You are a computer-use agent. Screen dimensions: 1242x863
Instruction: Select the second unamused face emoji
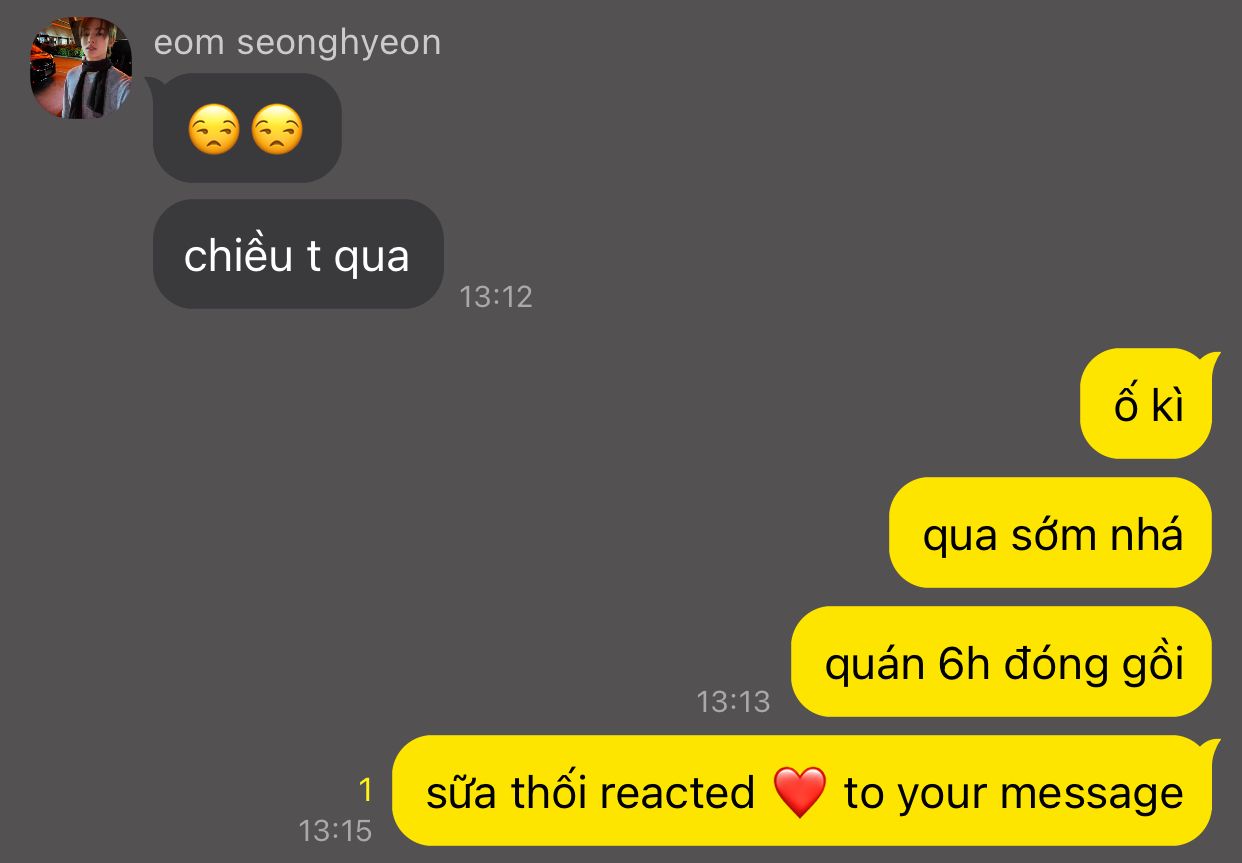click(277, 130)
